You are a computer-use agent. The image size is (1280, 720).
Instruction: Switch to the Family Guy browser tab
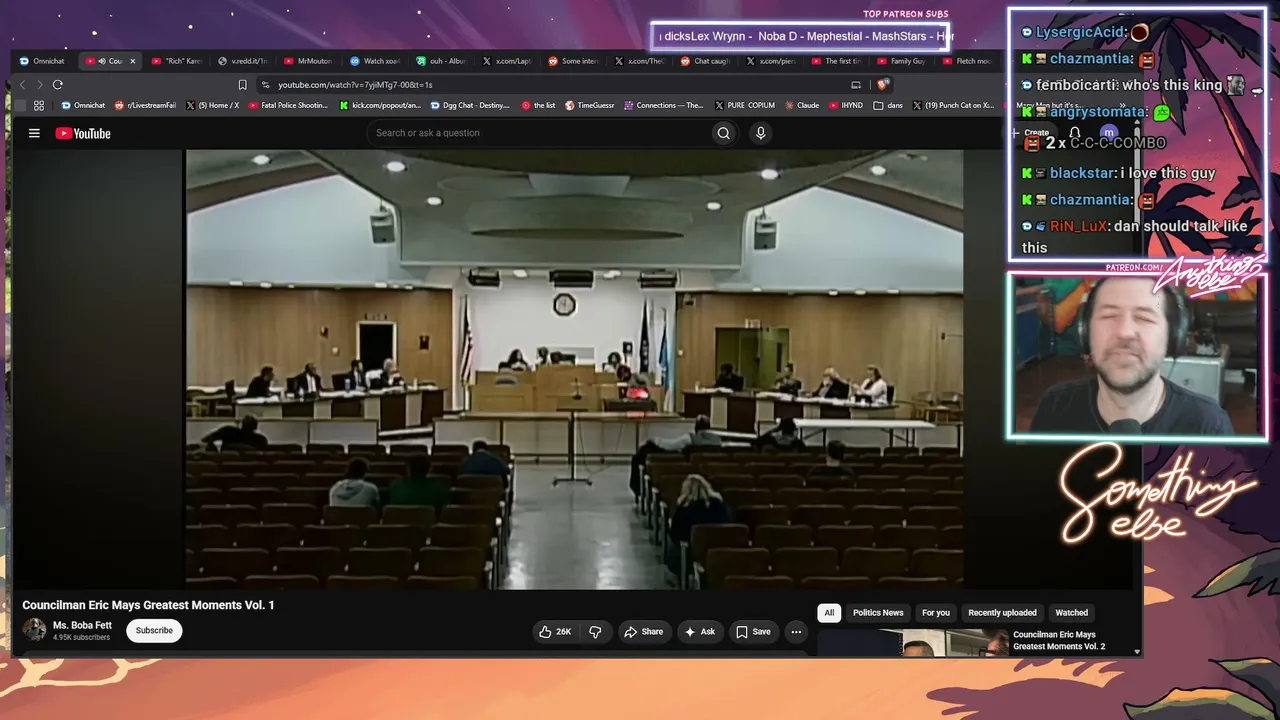coord(903,61)
